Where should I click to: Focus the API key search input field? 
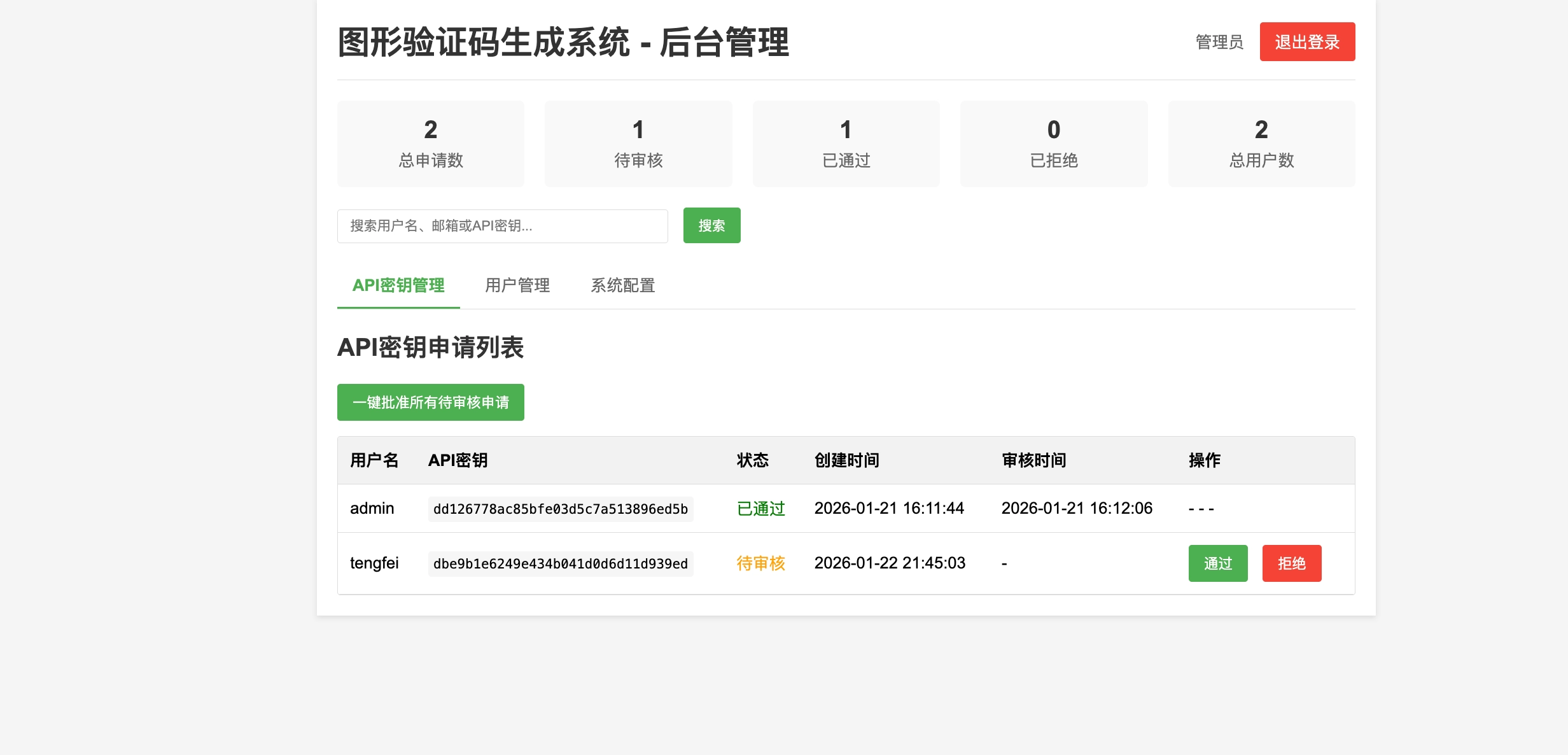coord(502,226)
